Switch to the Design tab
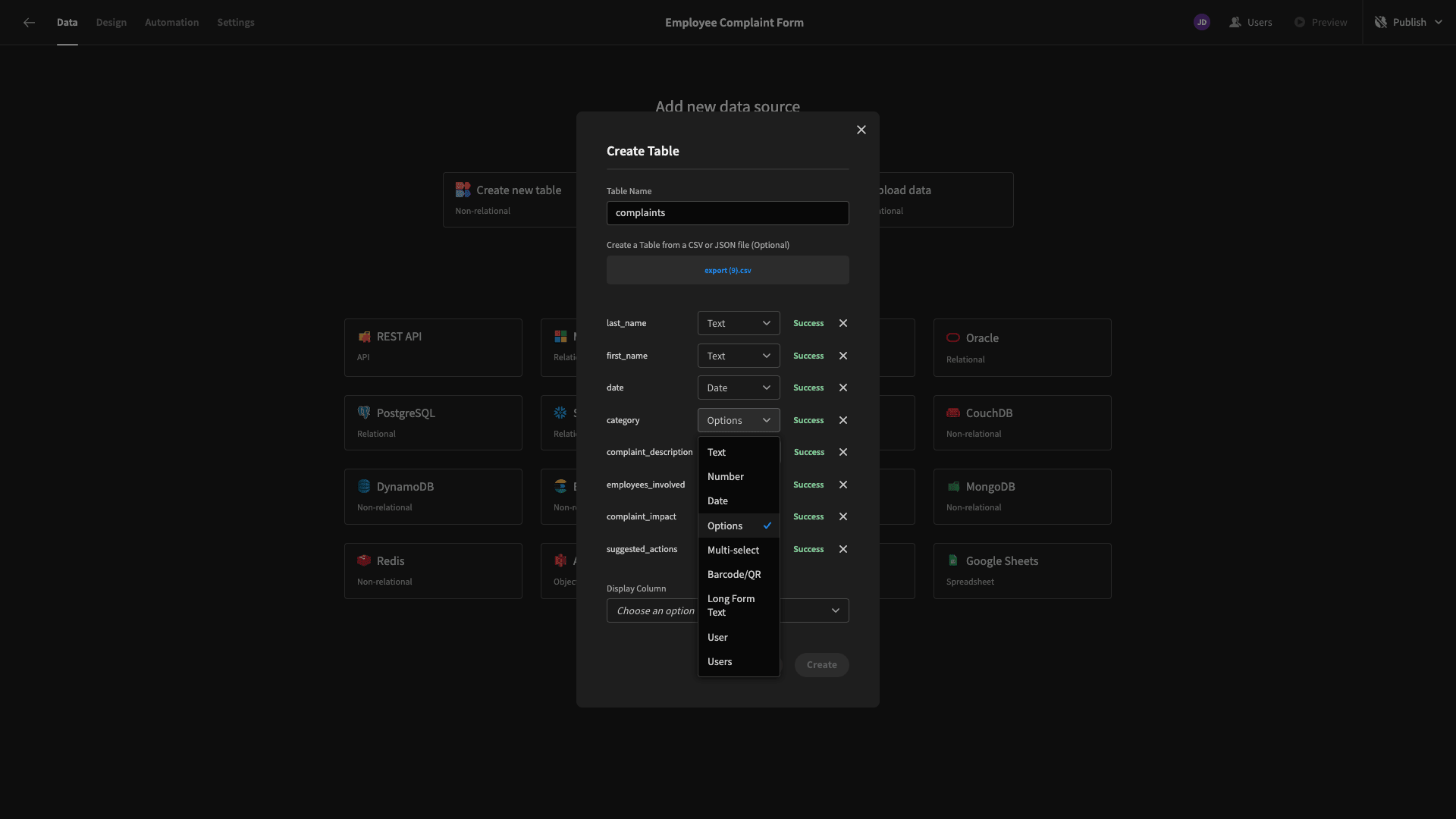The height and width of the screenshot is (819, 1456). tap(111, 23)
